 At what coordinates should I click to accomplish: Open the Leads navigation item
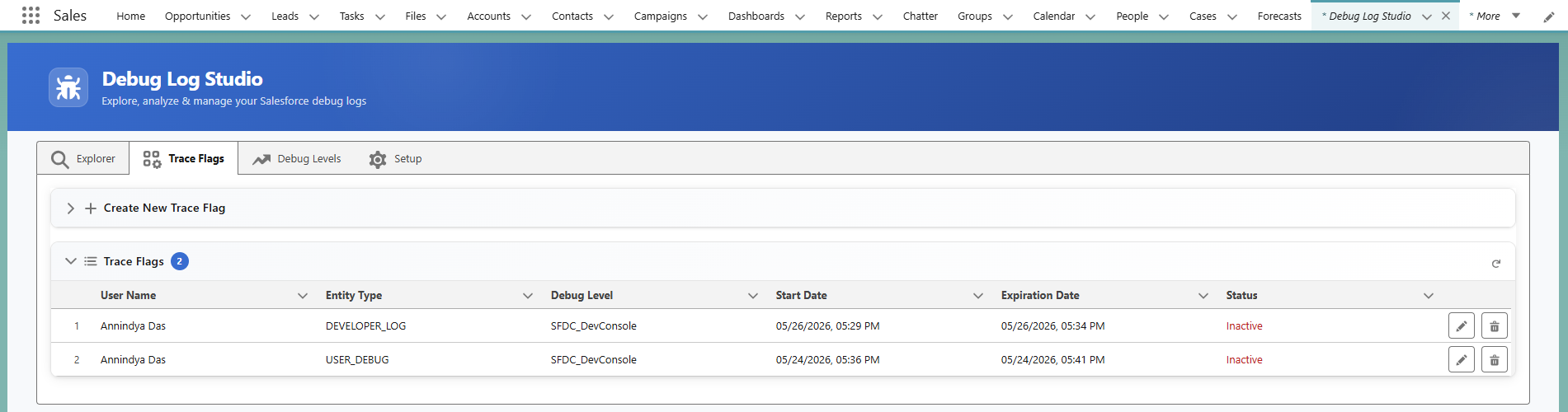coord(285,16)
